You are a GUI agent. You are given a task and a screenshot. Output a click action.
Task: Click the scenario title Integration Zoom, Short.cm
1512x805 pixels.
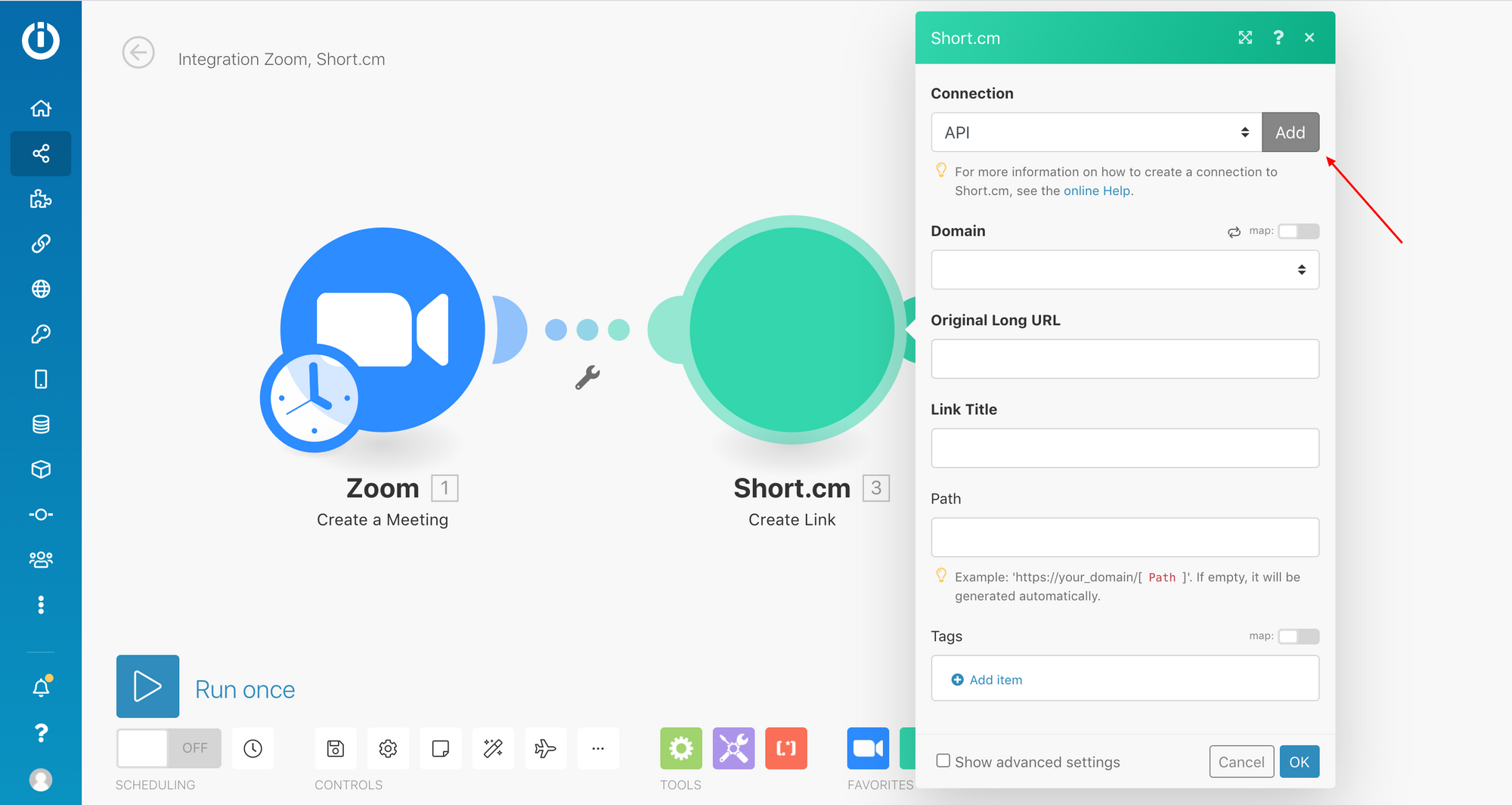click(281, 59)
